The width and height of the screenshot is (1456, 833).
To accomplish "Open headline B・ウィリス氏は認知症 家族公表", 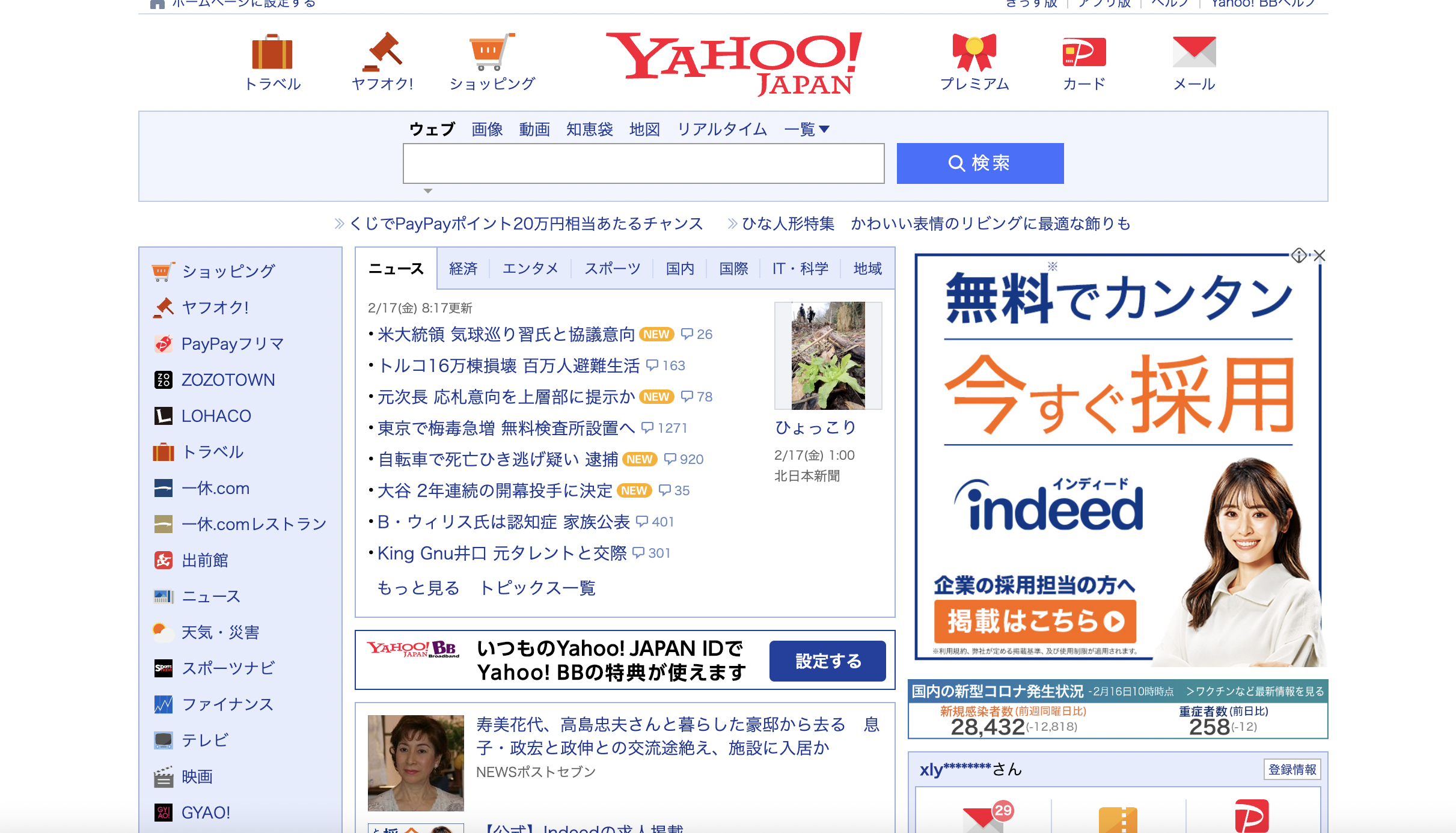I will tap(504, 522).
